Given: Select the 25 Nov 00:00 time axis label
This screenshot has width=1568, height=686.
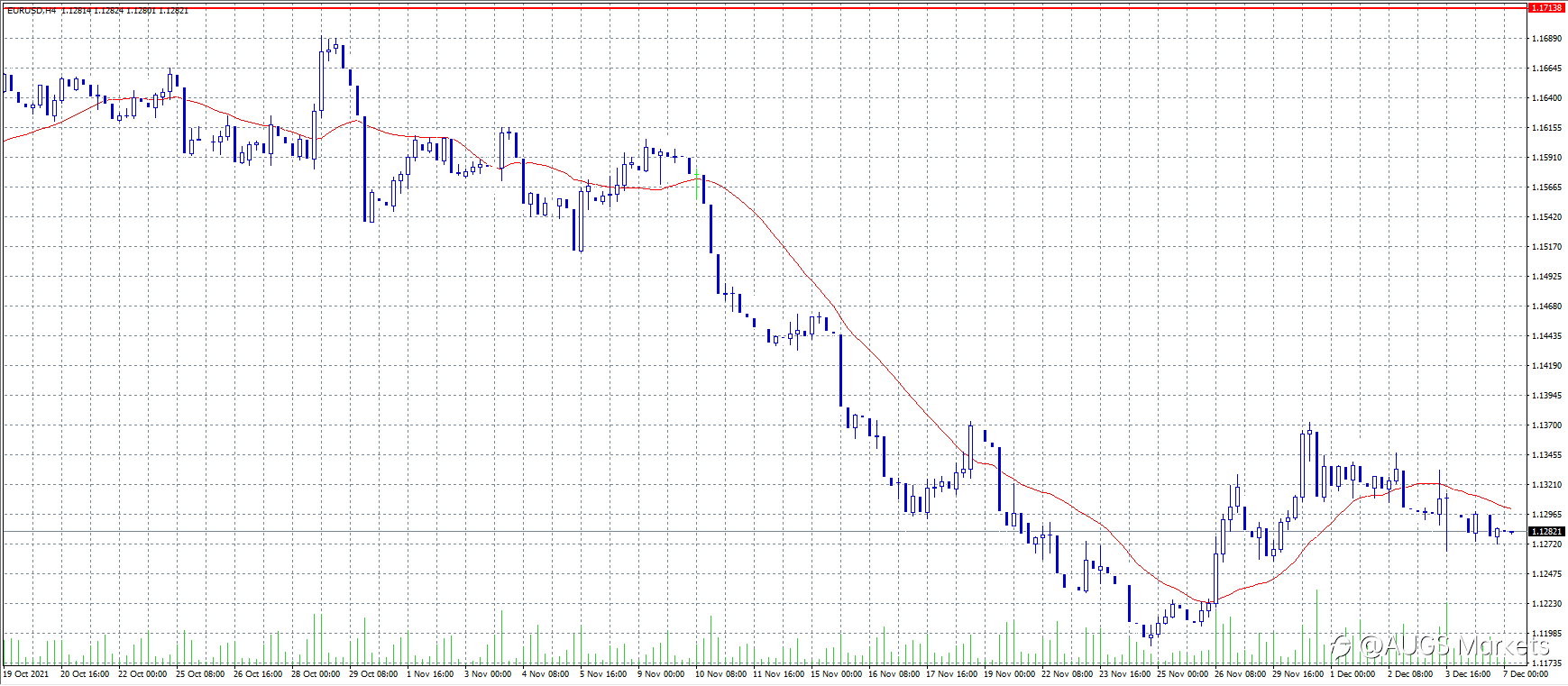Looking at the screenshot, I should point(1181,674).
